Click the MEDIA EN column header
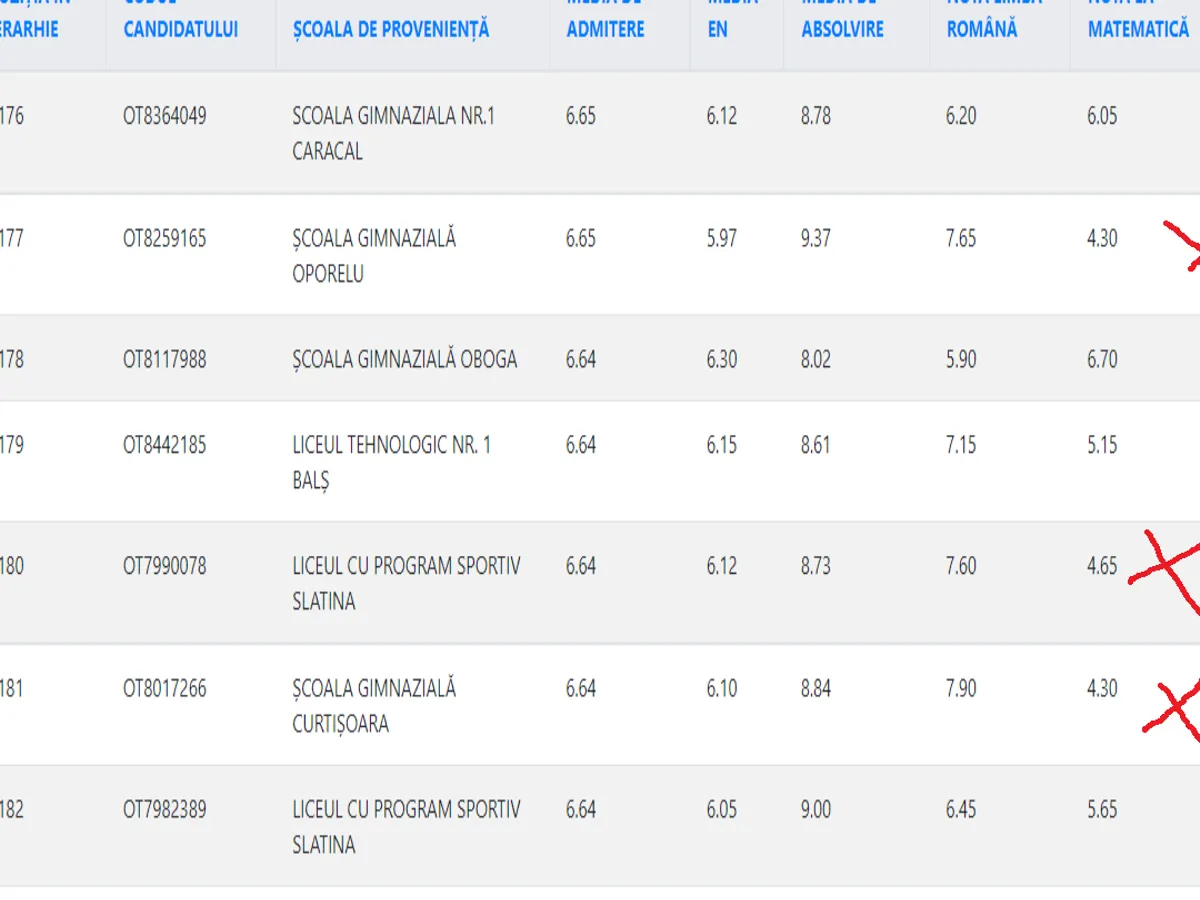 tap(718, 28)
